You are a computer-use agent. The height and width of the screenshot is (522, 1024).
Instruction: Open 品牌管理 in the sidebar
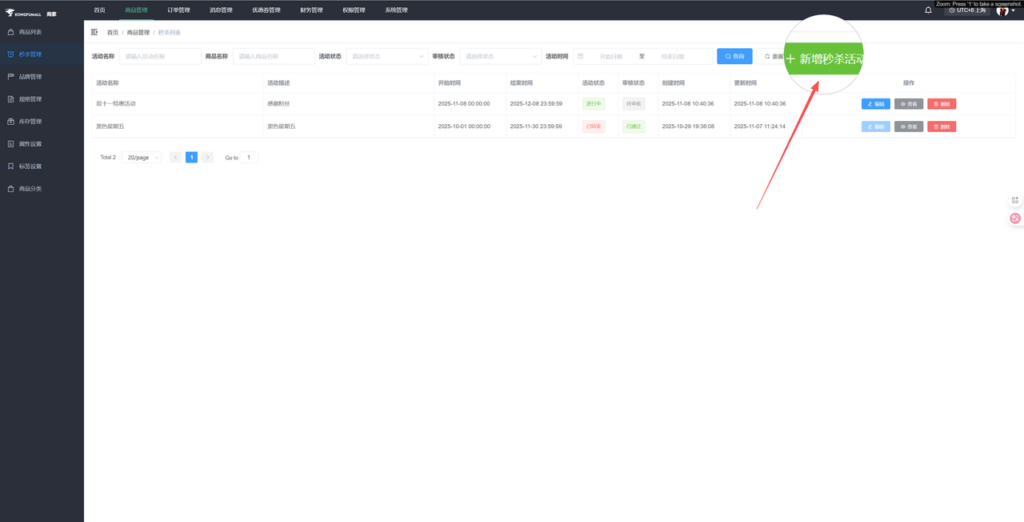pos(30,77)
